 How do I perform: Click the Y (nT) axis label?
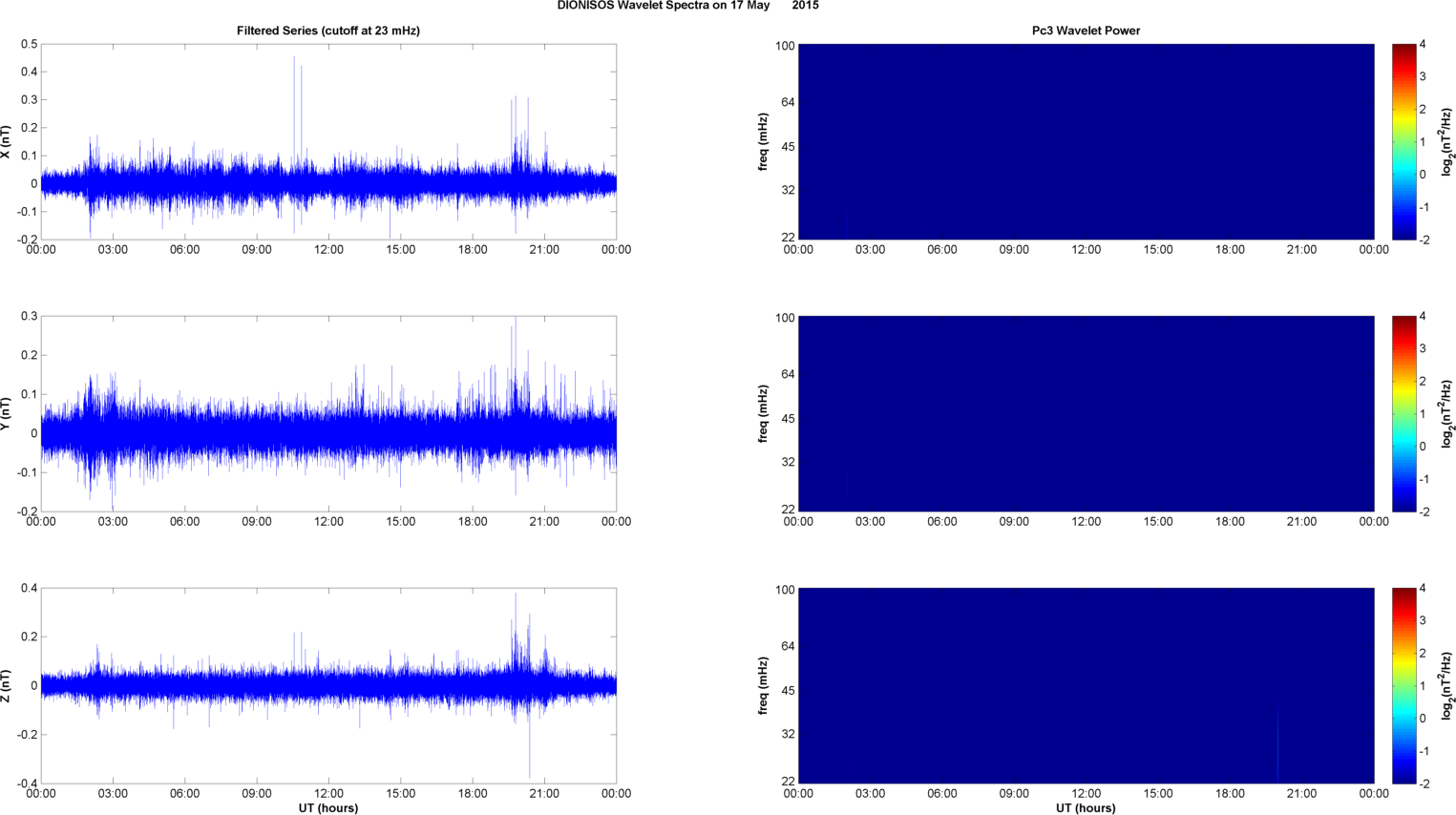pyautogui.click(x=7, y=414)
